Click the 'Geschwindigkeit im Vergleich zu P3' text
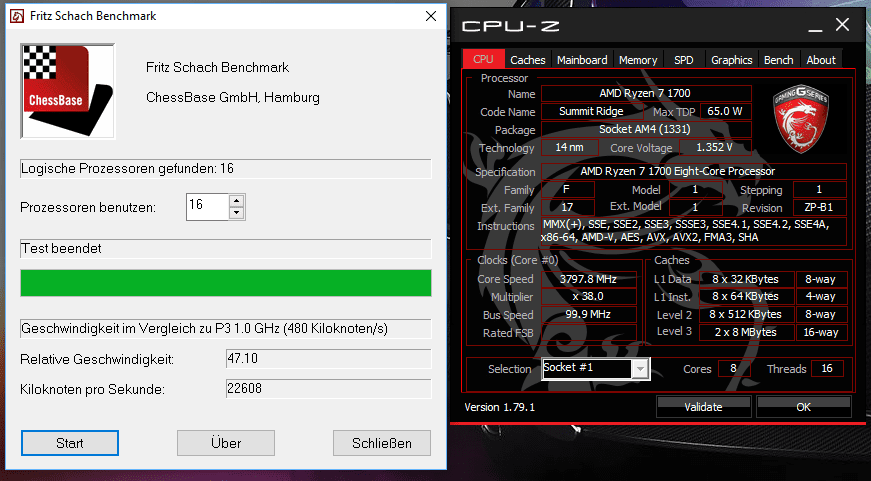The width and height of the screenshot is (871, 481). point(204,328)
